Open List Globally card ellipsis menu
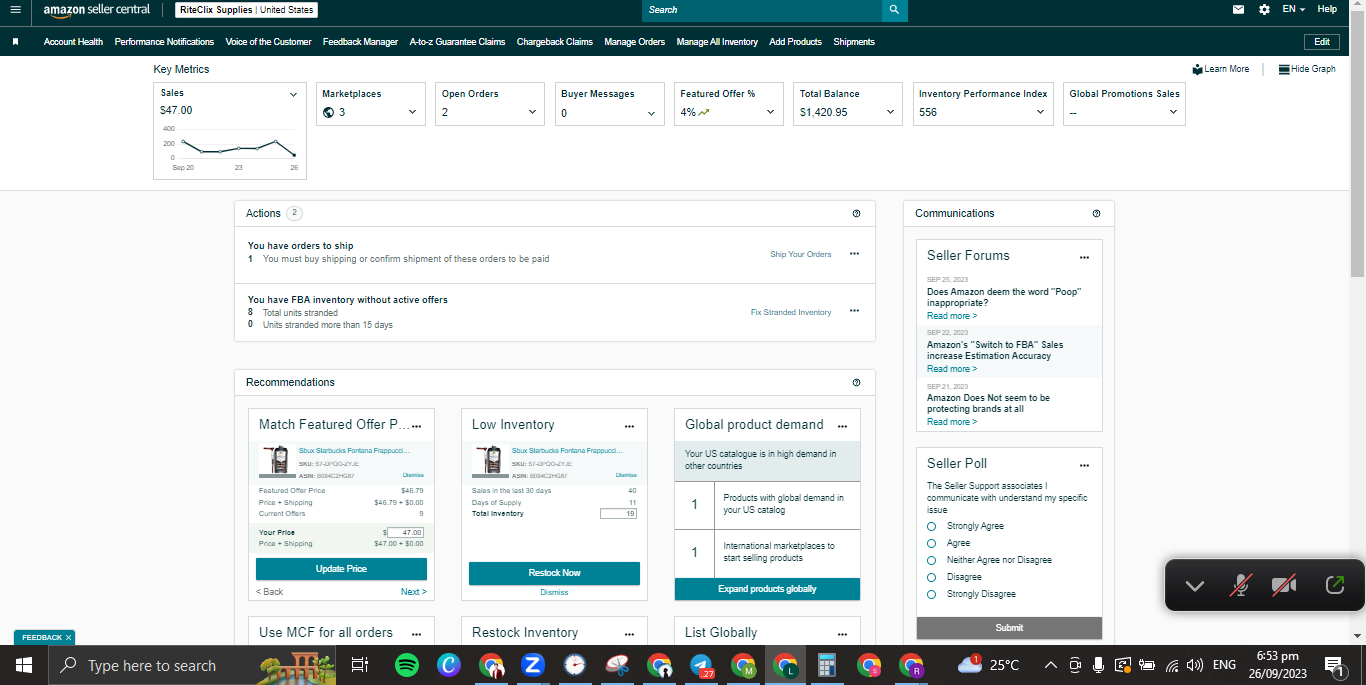1366x685 pixels. tap(842, 634)
